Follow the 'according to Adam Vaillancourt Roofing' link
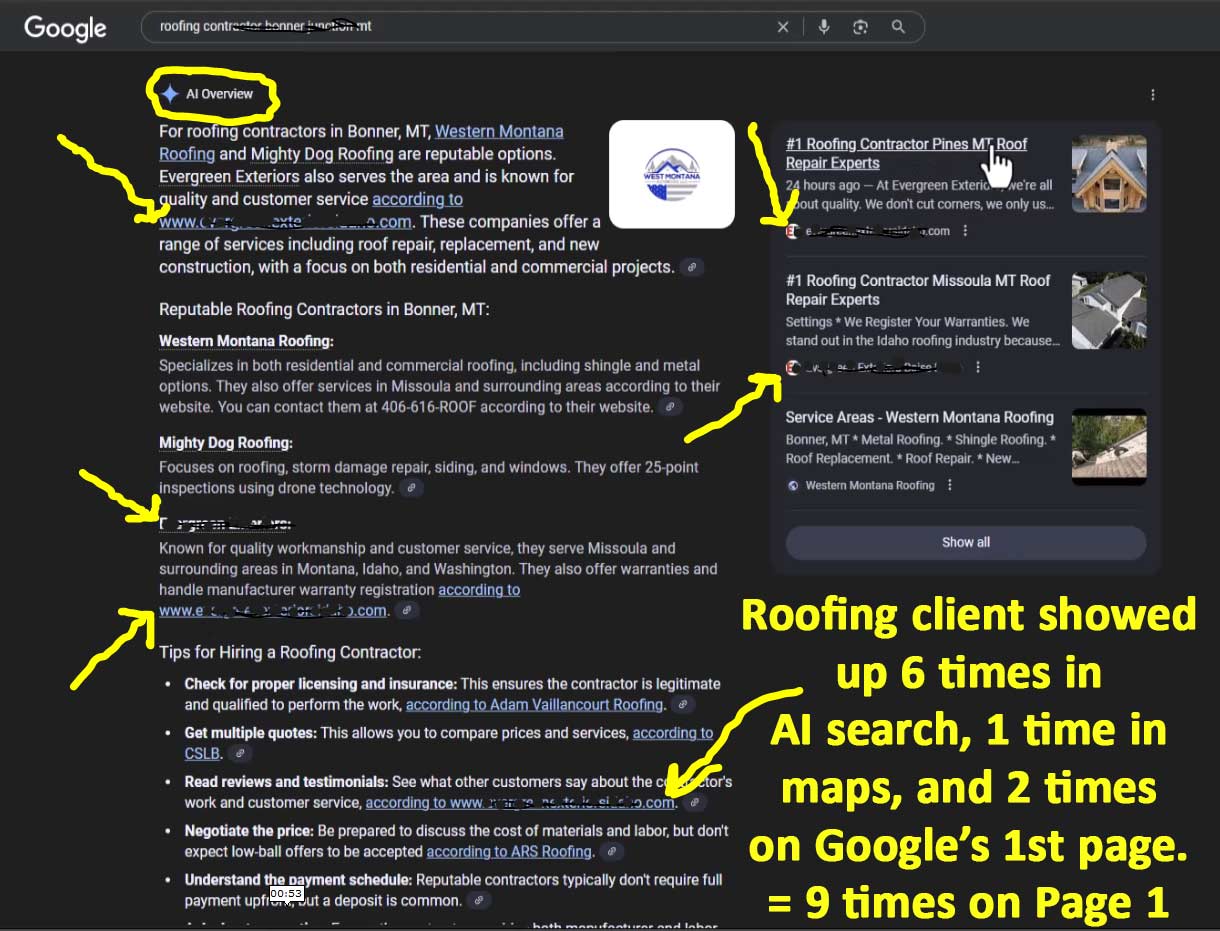The image size is (1220, 931). coord(534,705)
